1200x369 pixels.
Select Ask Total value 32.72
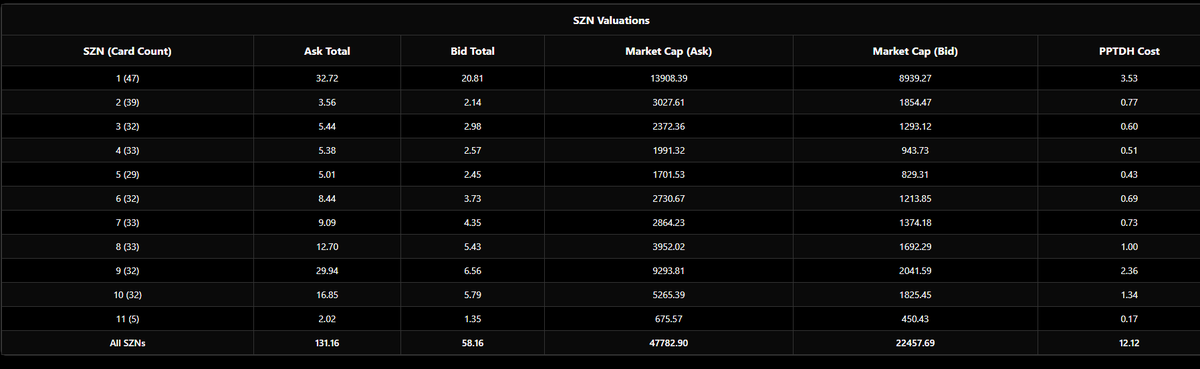pos(327,78)
